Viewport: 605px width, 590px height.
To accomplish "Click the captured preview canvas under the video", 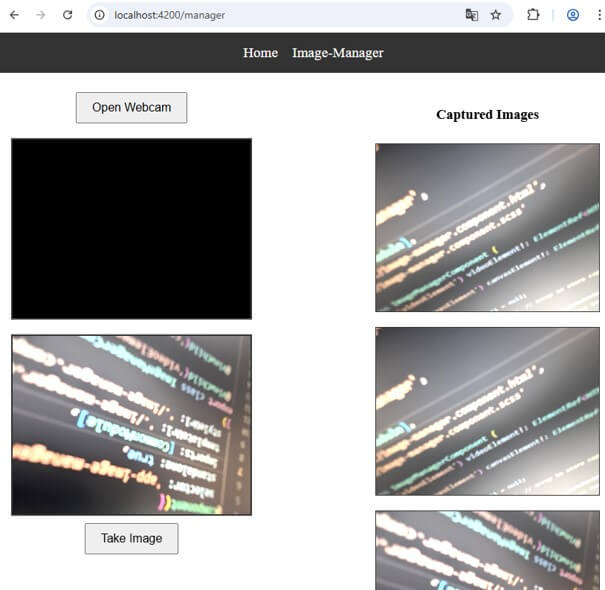I will tap(132, 425).
